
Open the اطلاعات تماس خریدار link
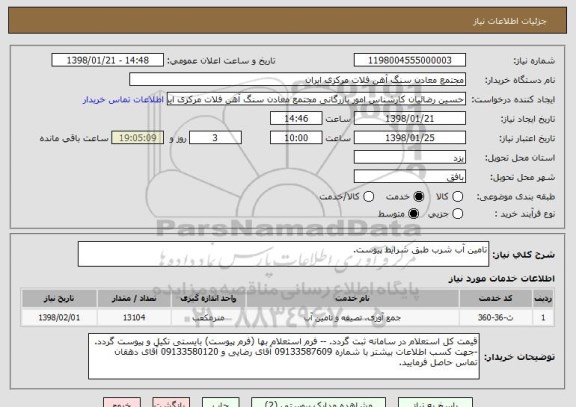pyautogui.click(x=123, y=100)
